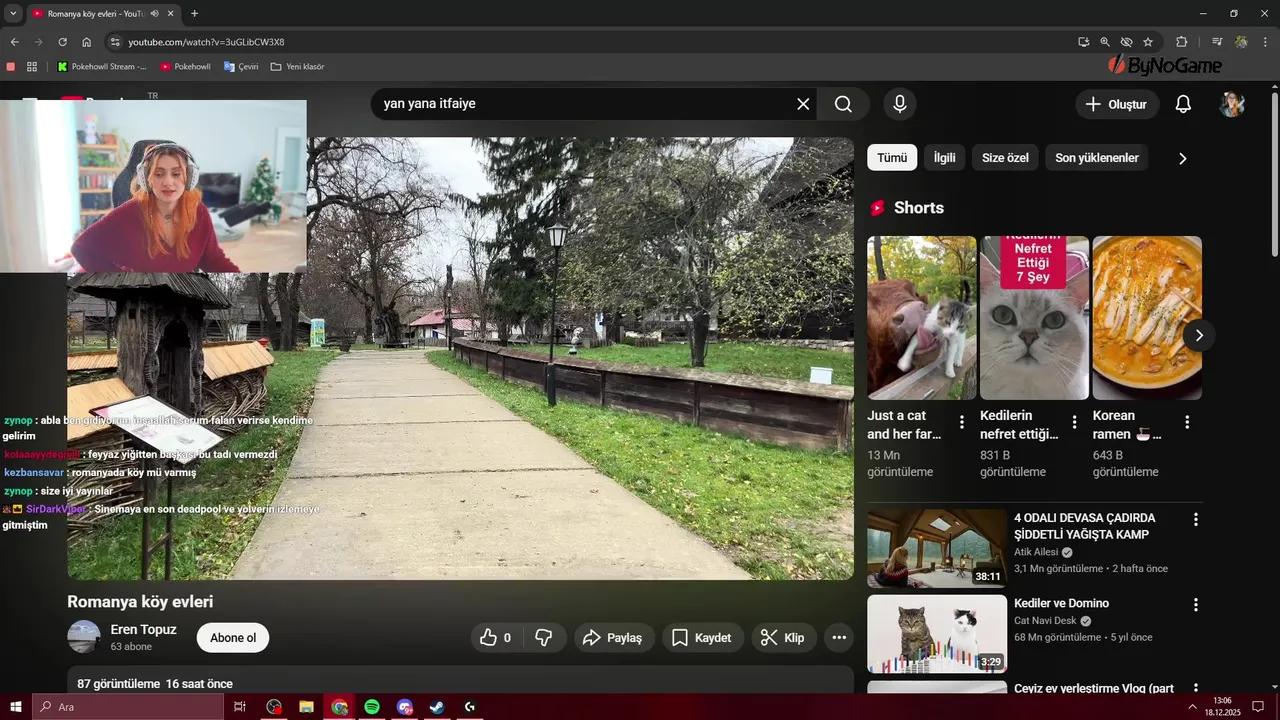1280x720 pixels.
Task: Open the browser extensions puzzle icon
Action: click(x=1182, y=42)
